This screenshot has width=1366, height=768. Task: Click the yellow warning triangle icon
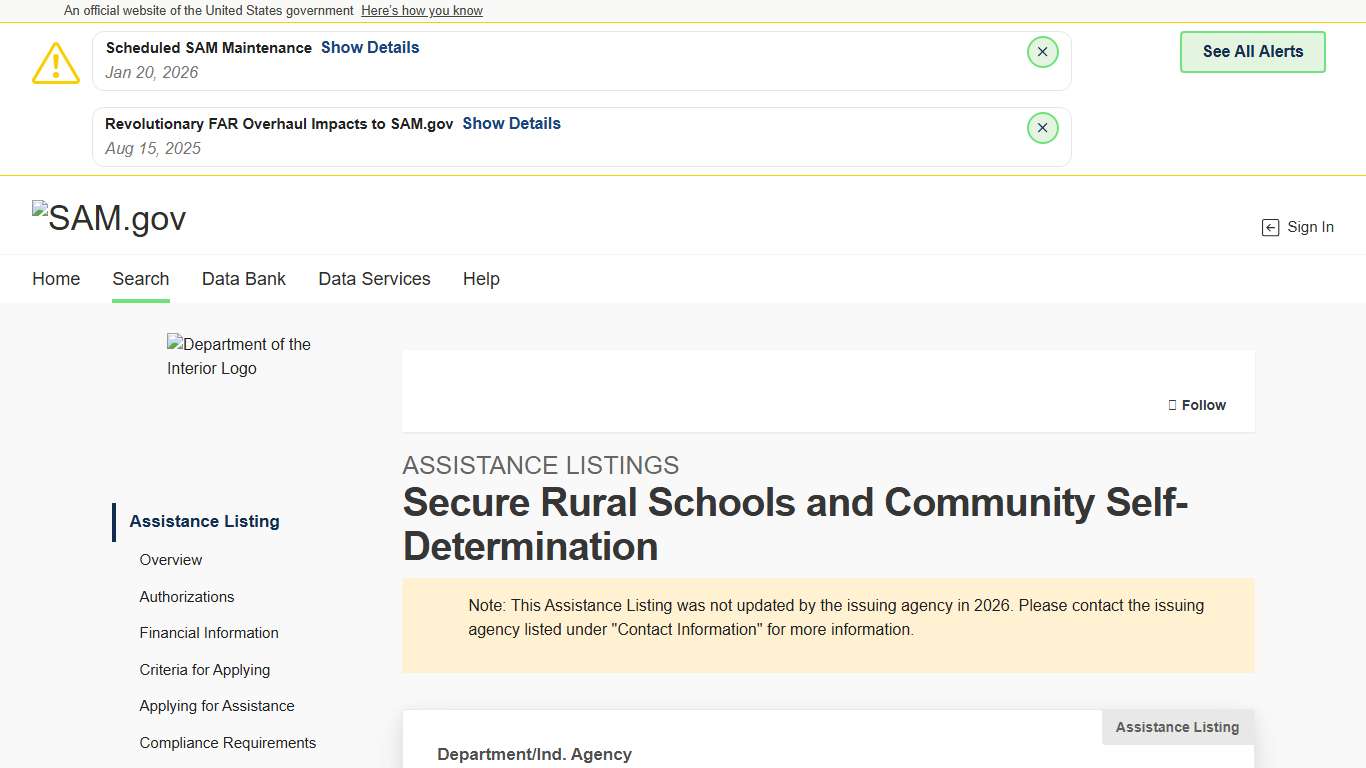[56, 63]
